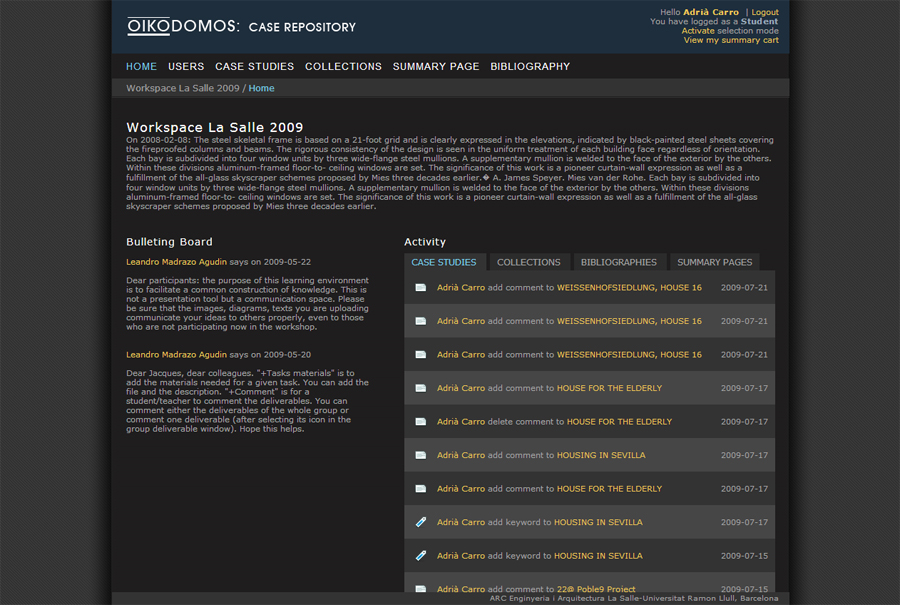
Task: Click the Home breadcrumb link
Action: click(x=261, y=88)
